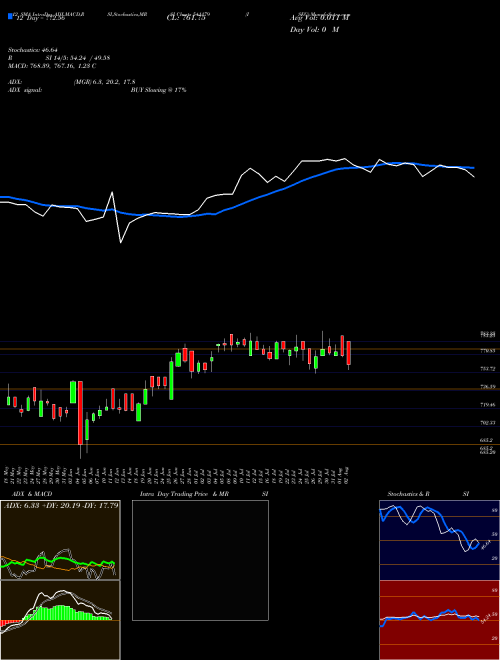The width and height of the screenshot is (500, 660).
Task: Click the MACD histogram mini chart
Action: pos(60,620)
